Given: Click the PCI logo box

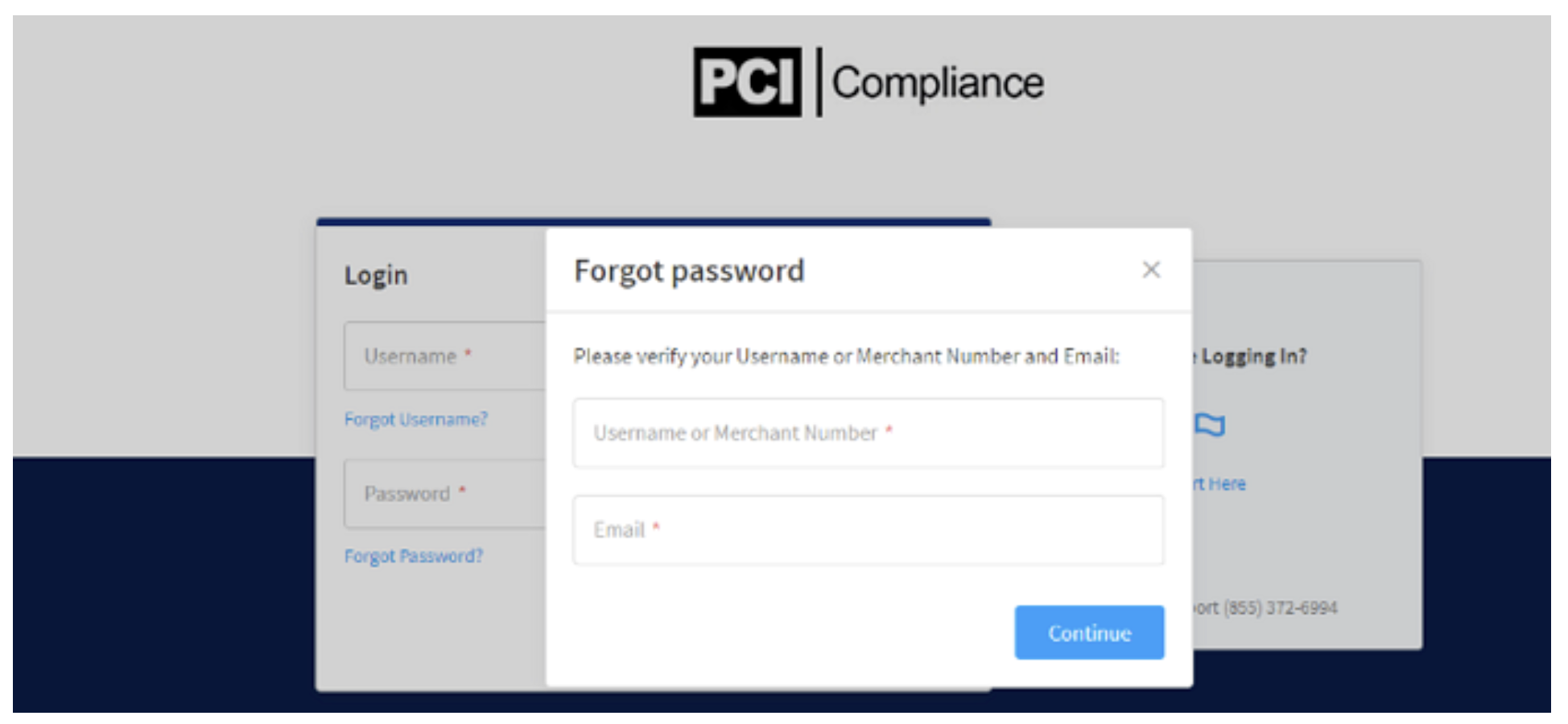Looking at the screenshot, I should [748, 82].
